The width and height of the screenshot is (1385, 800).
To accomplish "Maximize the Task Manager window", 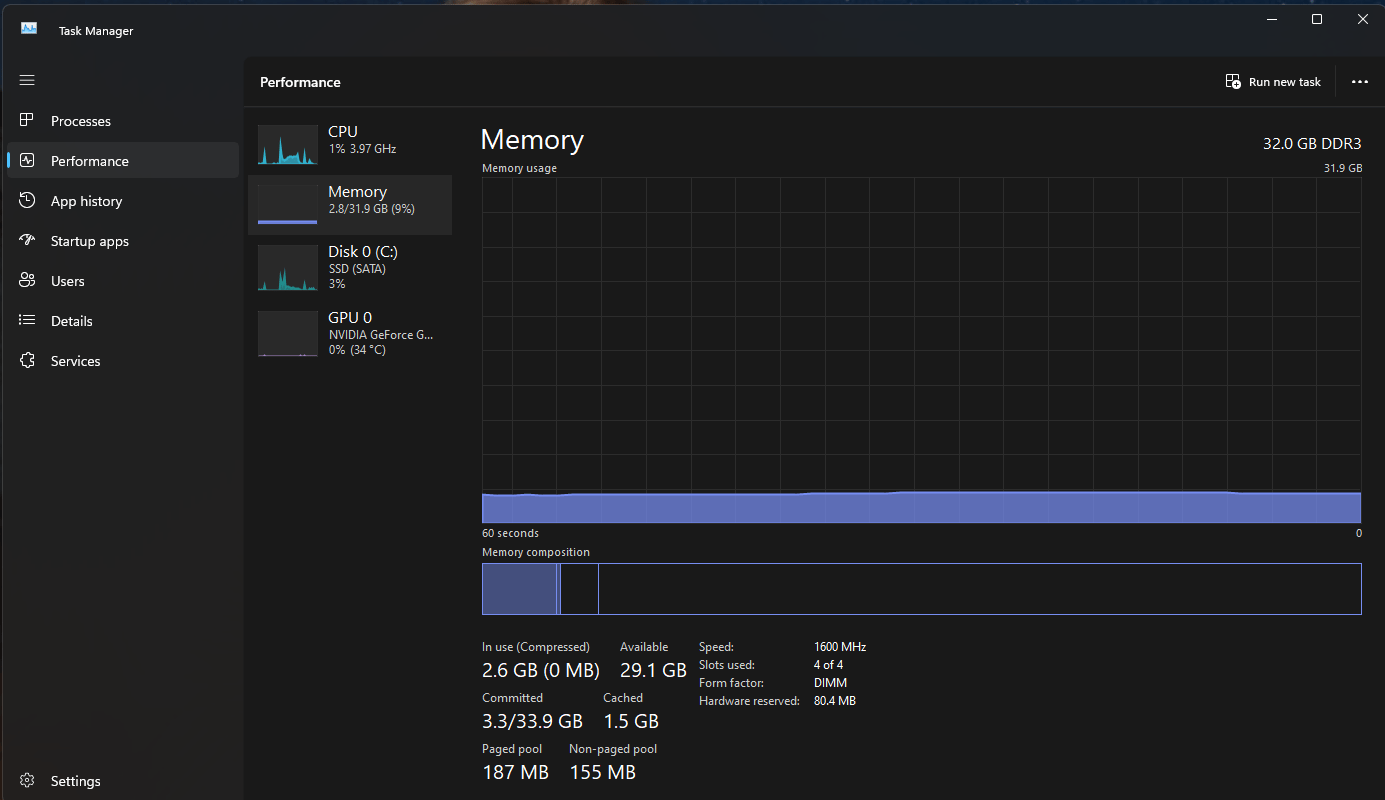I will click(x=1317, y=19).
